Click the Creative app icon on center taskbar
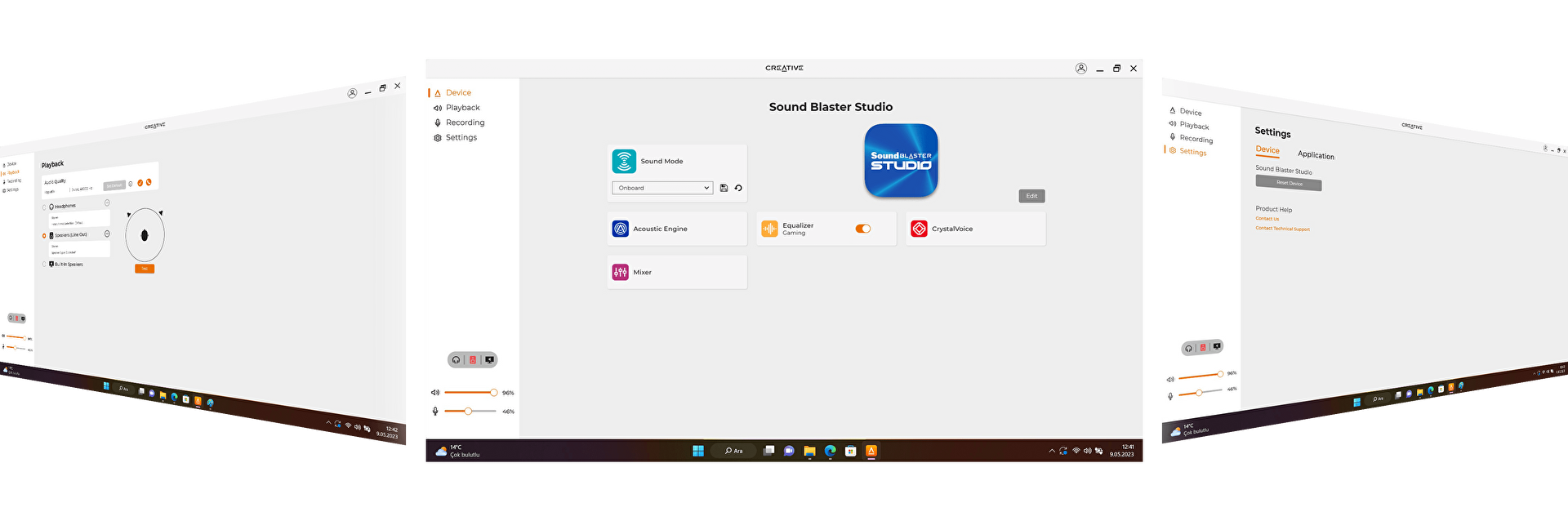 click(871, 451)
